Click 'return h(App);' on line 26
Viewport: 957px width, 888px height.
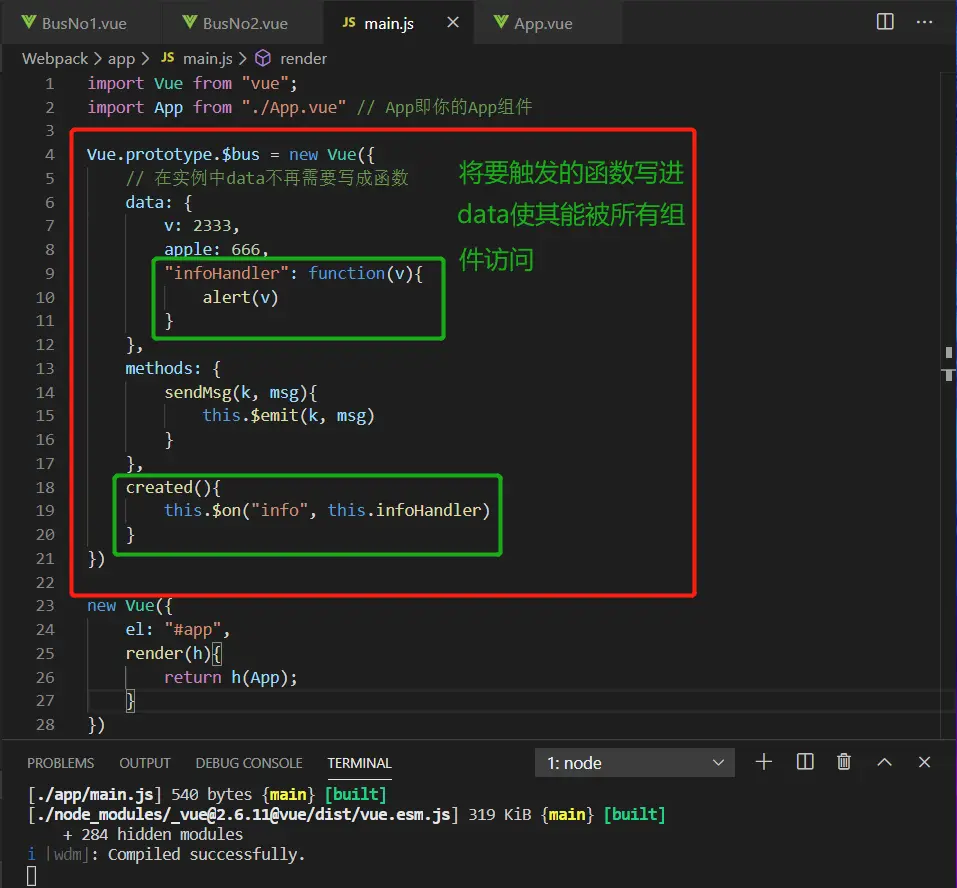[x=231, y=677]
